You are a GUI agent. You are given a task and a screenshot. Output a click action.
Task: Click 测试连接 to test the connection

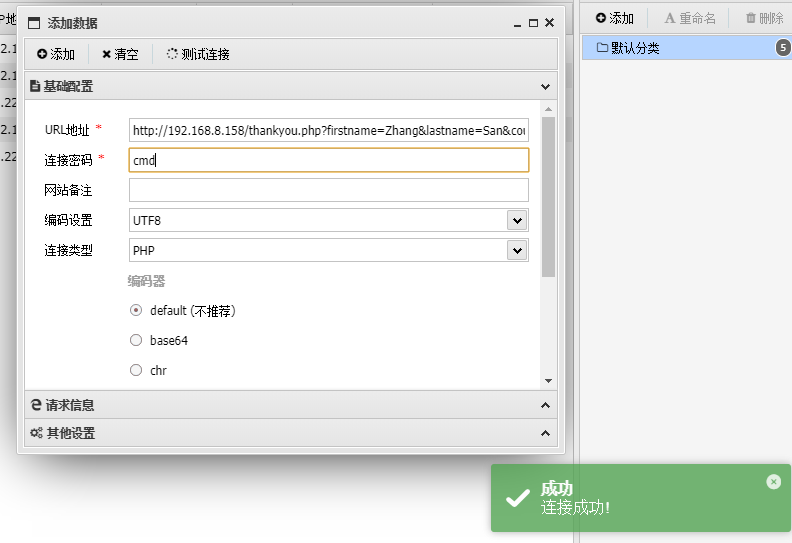[x=198, y=54]
